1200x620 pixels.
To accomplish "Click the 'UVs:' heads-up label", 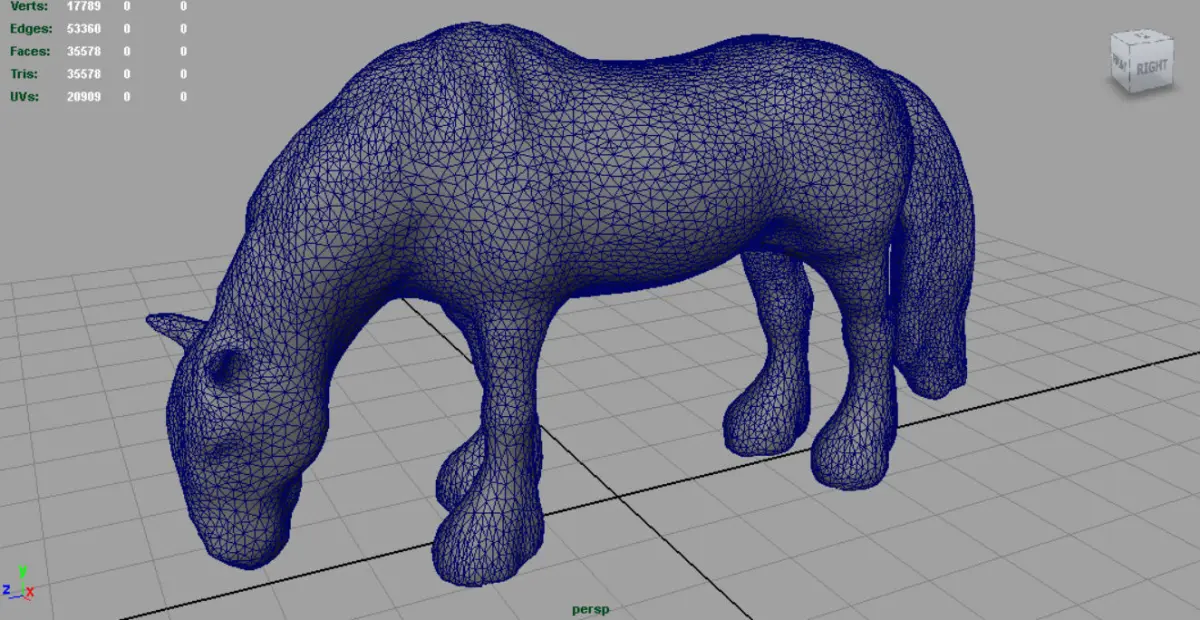I will click(26, 97).
